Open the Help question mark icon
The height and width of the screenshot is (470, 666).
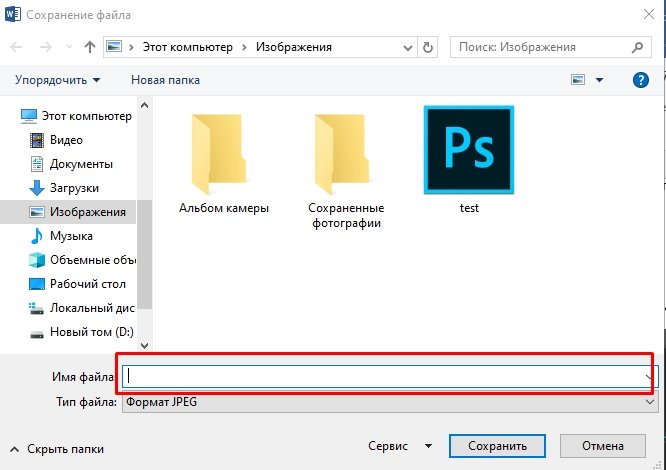(641, 80)
